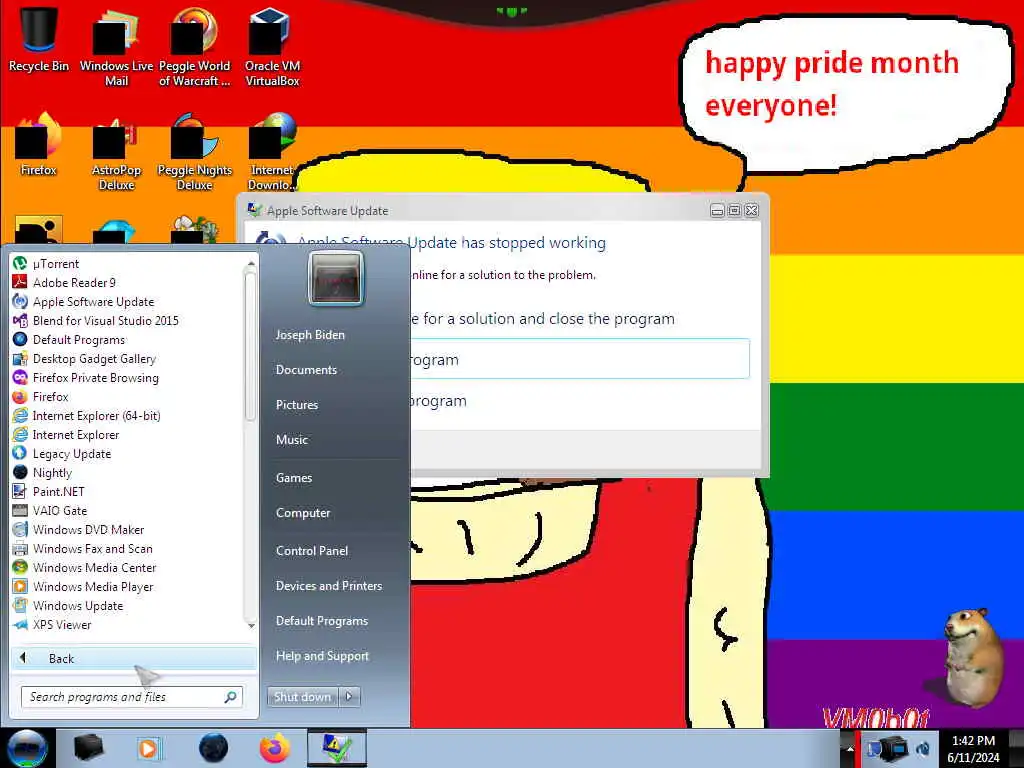This screenshot has height=768, width=1024.
Task: Open Computer from Start menu
Action: 303,513
